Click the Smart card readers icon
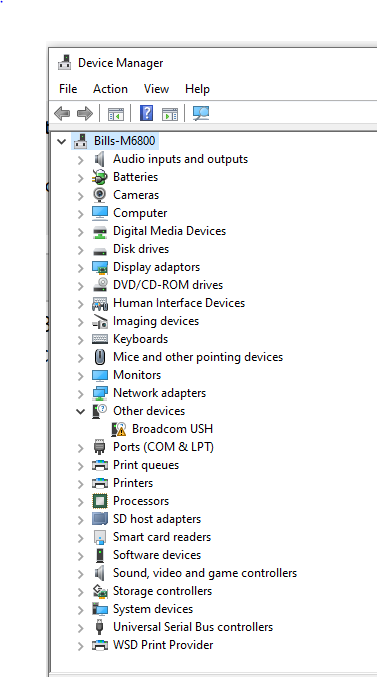The width and height of the screenshot is (377, 677). [100, 537]
